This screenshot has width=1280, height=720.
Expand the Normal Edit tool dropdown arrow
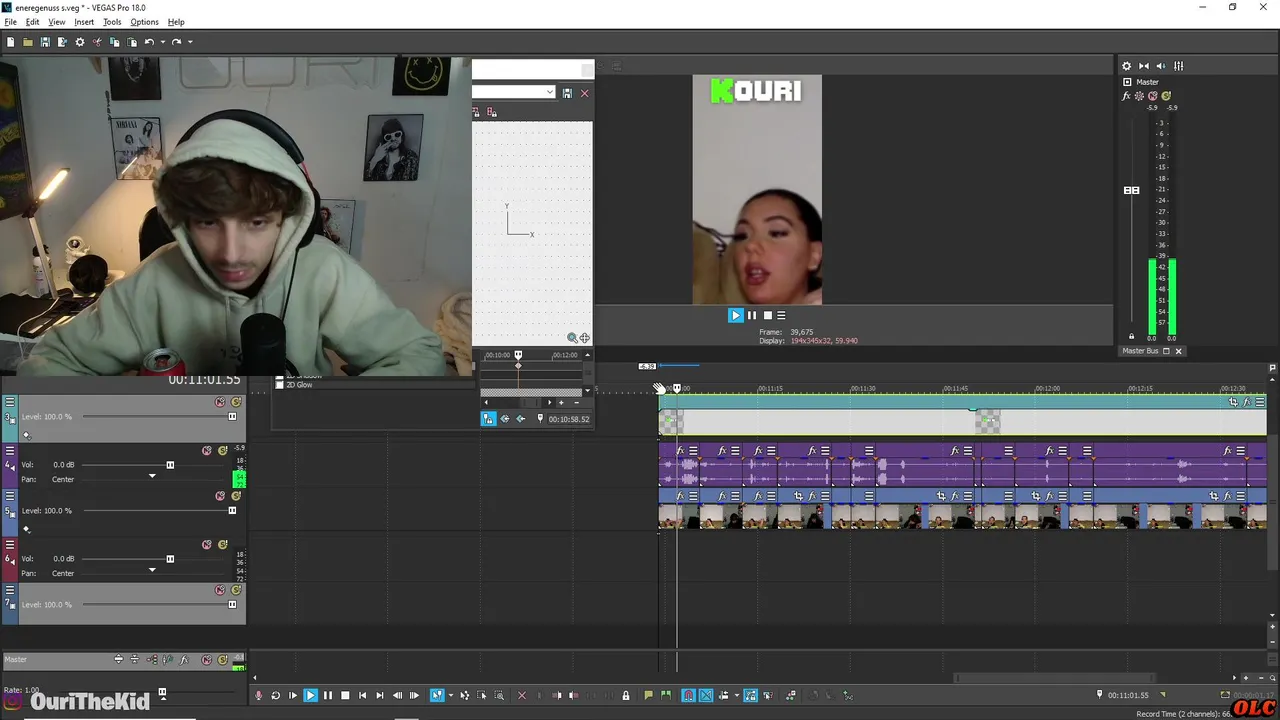click(x=451, y=695)
